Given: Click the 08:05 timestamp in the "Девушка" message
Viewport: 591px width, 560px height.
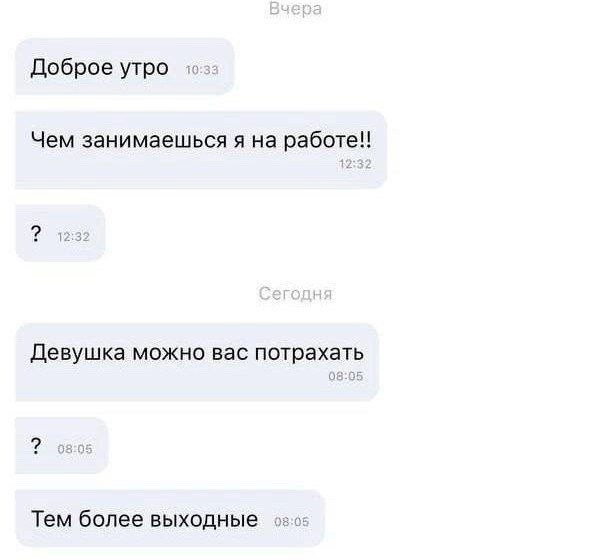Looking at the screenshot, I should [346, 376].
